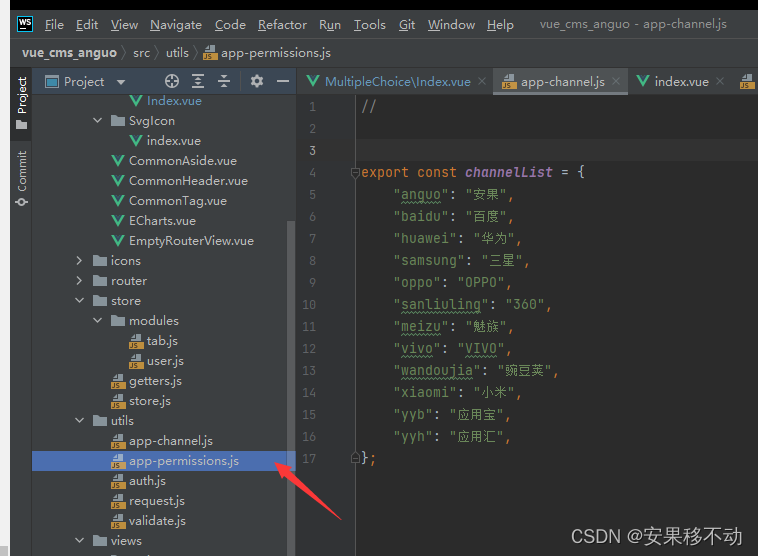Viewport: 758px width, 556px height.
Task: Open the Navigate menu
Action: pyautogui.click(x=176, y=24)
